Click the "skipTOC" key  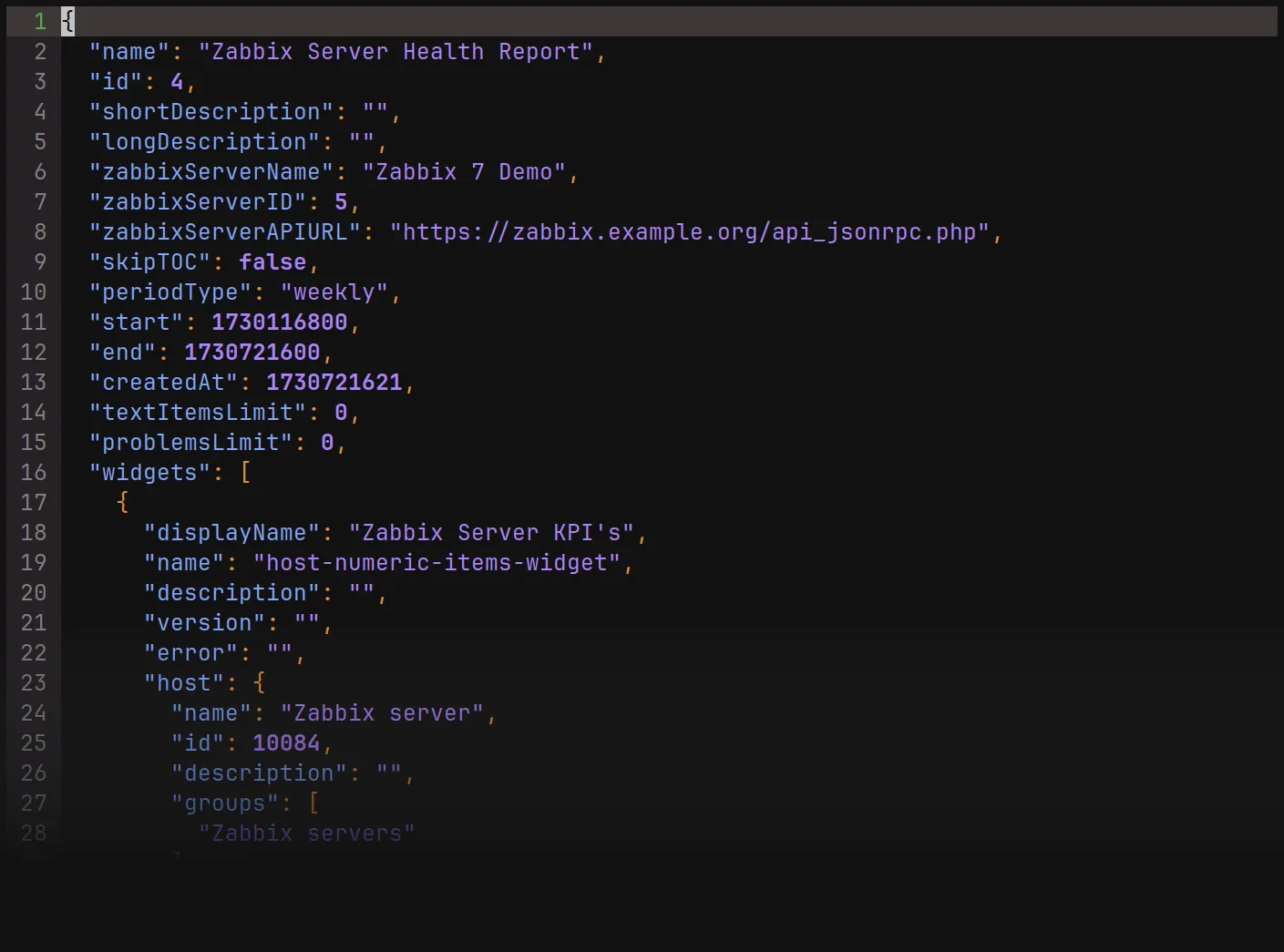[149, 262]
